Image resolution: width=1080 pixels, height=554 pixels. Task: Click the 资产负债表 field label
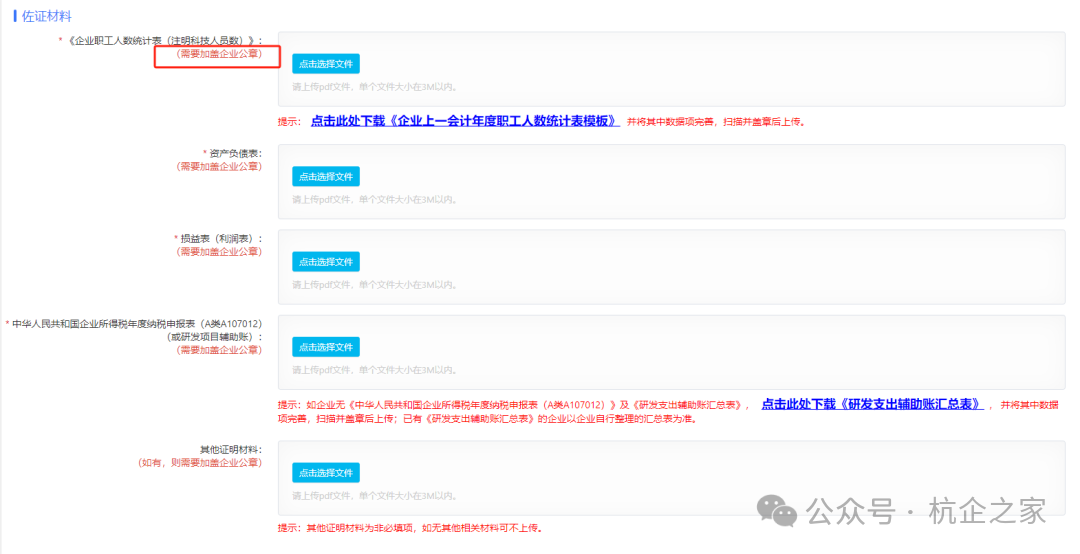[x=235, y=154]
